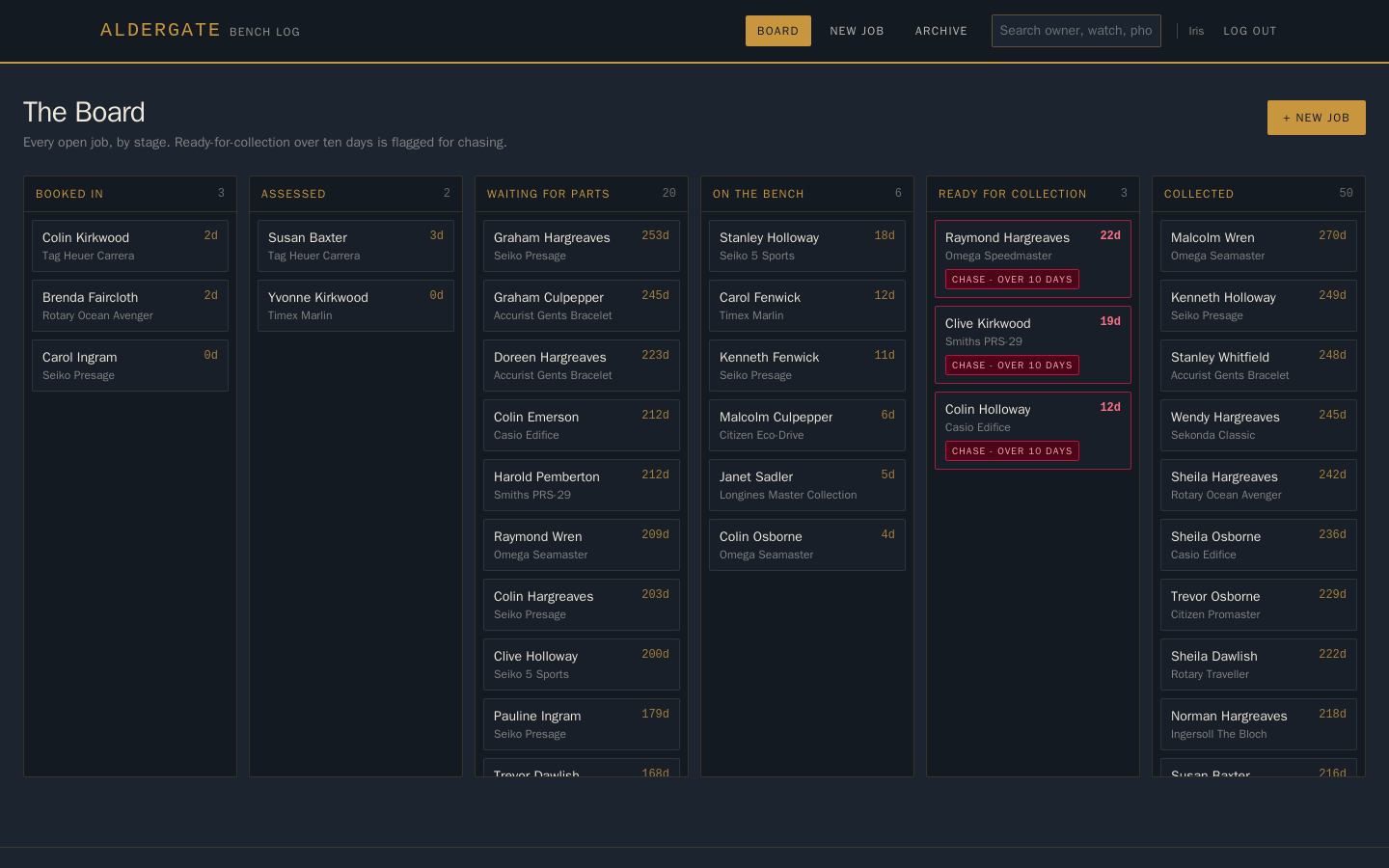Viewport: 1389px width, 868px height.
Task: Click the Ready for Collection column header
Action: [1033, 194]
